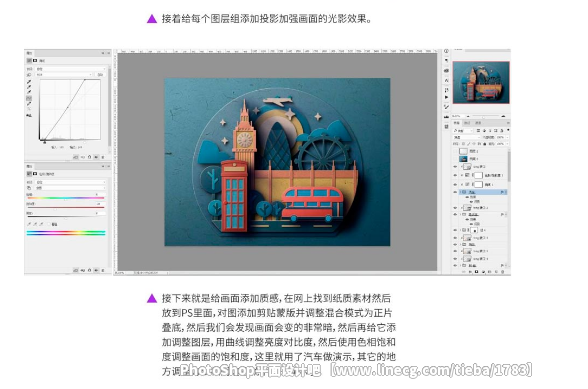Open the Hue/Saturation color range dropdown
Viewport: 588px width, 389px height.
(x=70, y=188)
